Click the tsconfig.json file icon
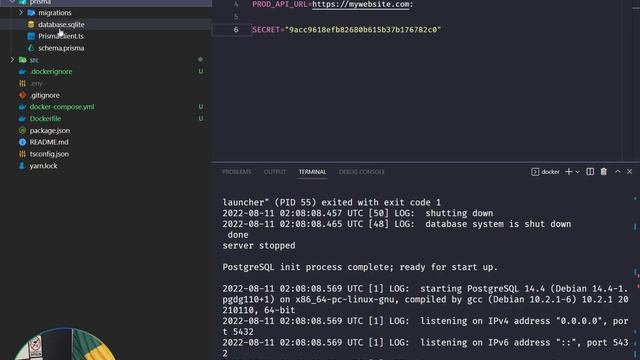 22,154
